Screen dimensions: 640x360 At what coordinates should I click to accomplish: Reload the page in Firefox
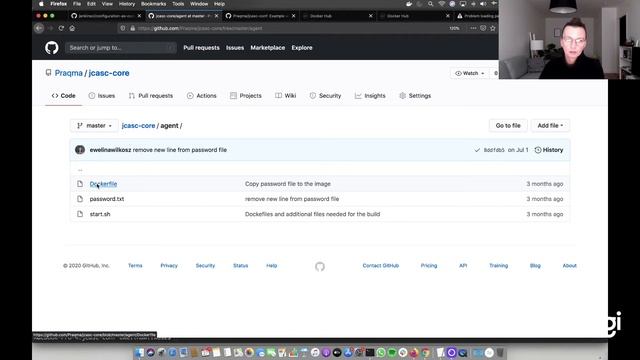click(x=61, y=28)
